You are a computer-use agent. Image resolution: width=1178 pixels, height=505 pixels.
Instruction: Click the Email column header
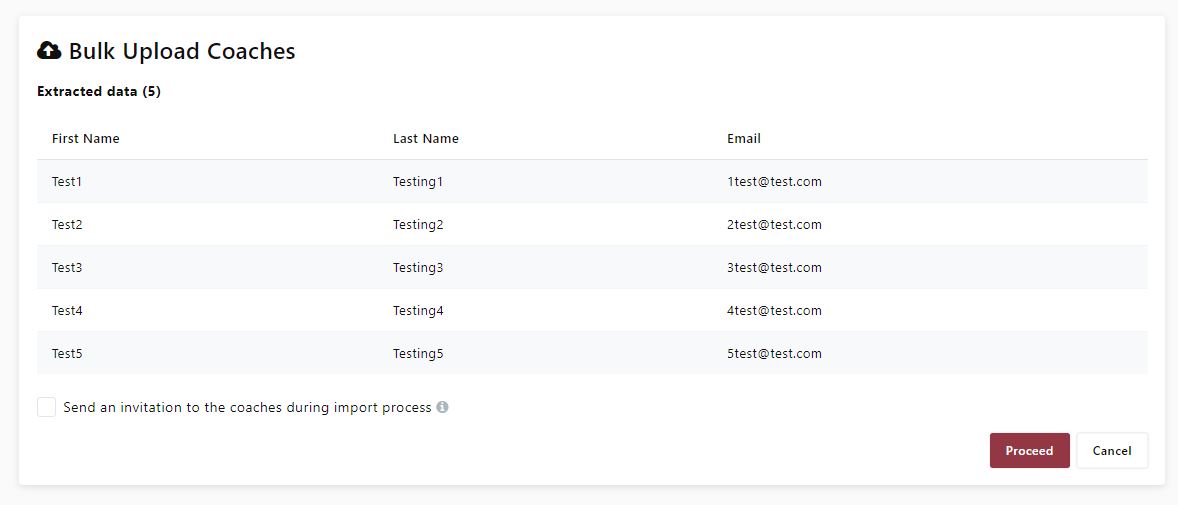pyautogui.click(x=744, y=139)
